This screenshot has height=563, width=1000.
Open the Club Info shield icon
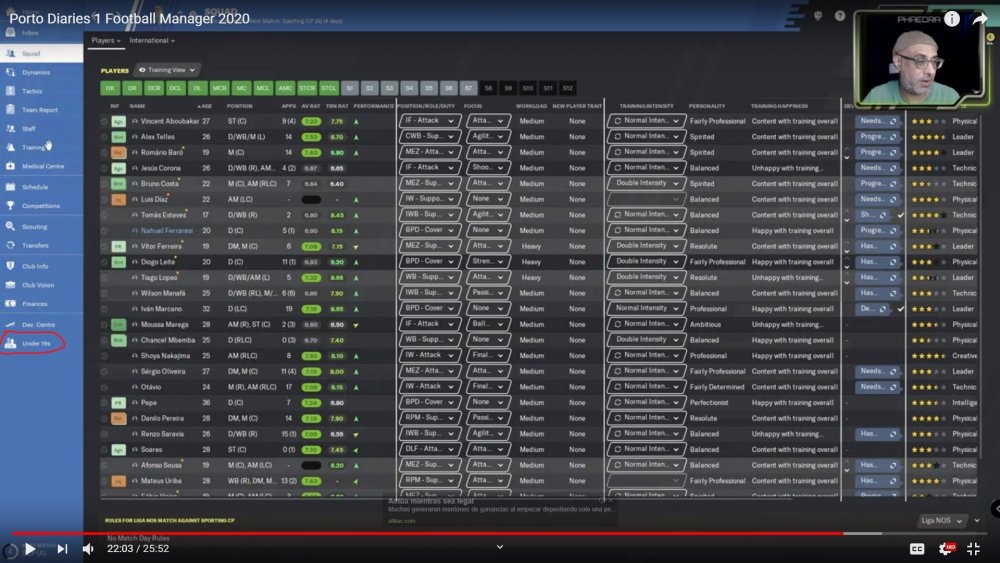pyautogui.click(x=10, y=266)
